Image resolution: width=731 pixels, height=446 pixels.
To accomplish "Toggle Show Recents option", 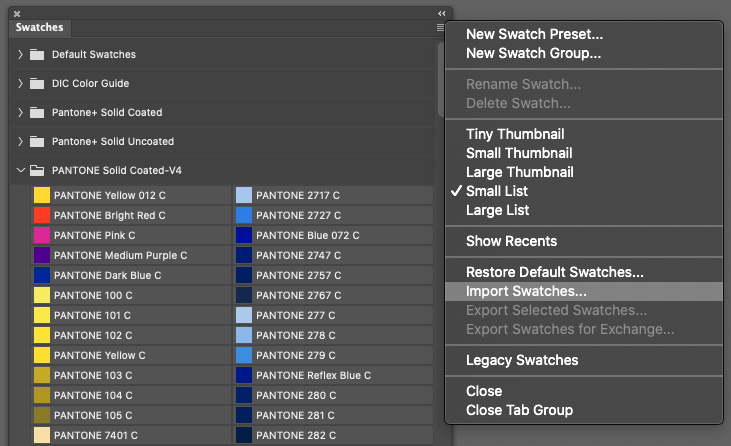I will pos(511,241).
